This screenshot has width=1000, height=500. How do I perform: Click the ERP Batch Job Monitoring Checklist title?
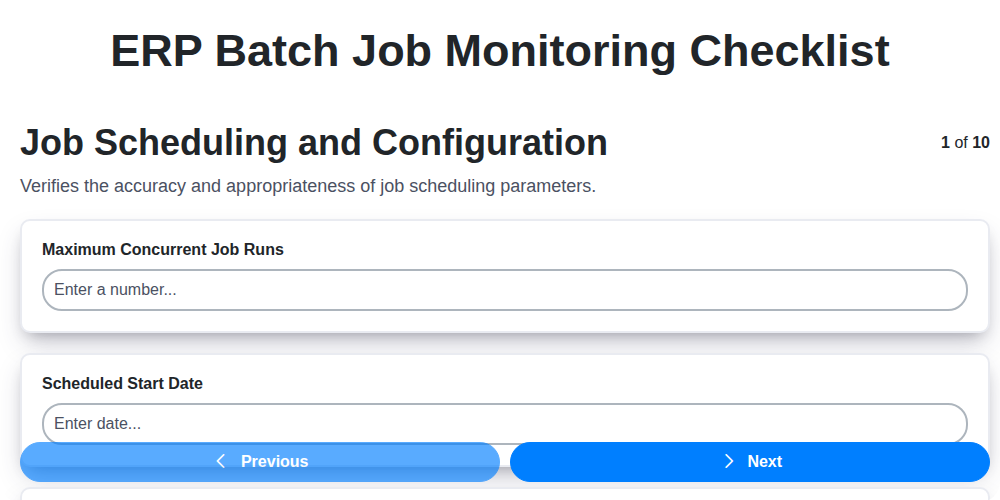(x=500, y=51)
